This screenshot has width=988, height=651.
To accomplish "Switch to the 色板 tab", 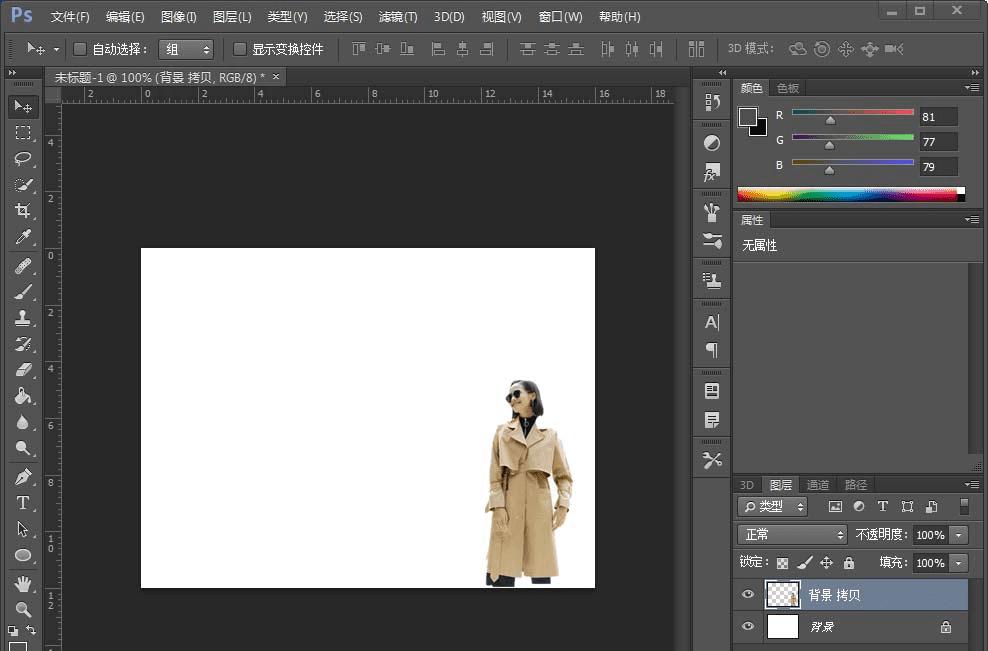I will [788, 88].
